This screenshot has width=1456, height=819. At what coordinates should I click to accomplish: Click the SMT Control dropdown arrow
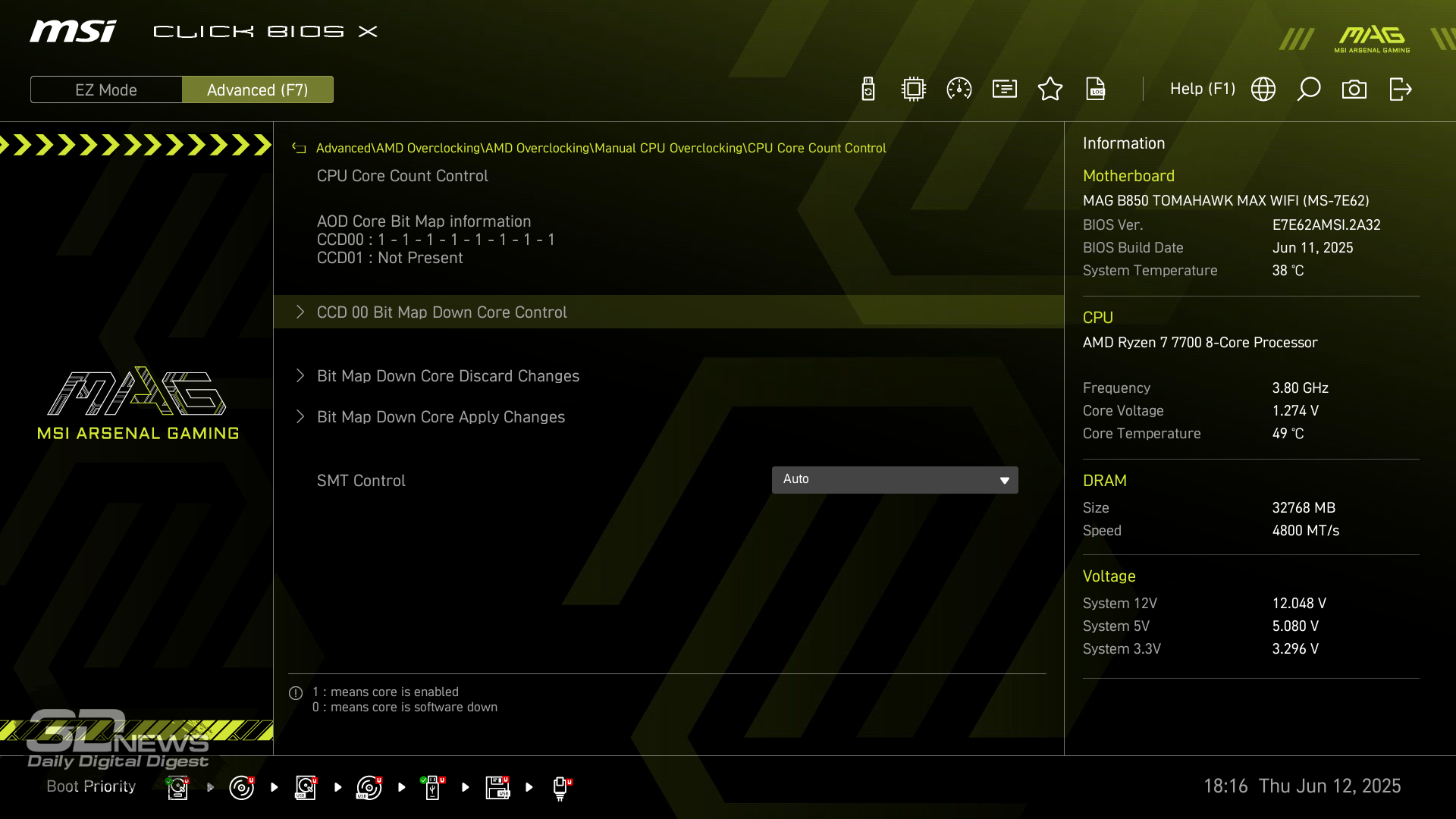1005,481
